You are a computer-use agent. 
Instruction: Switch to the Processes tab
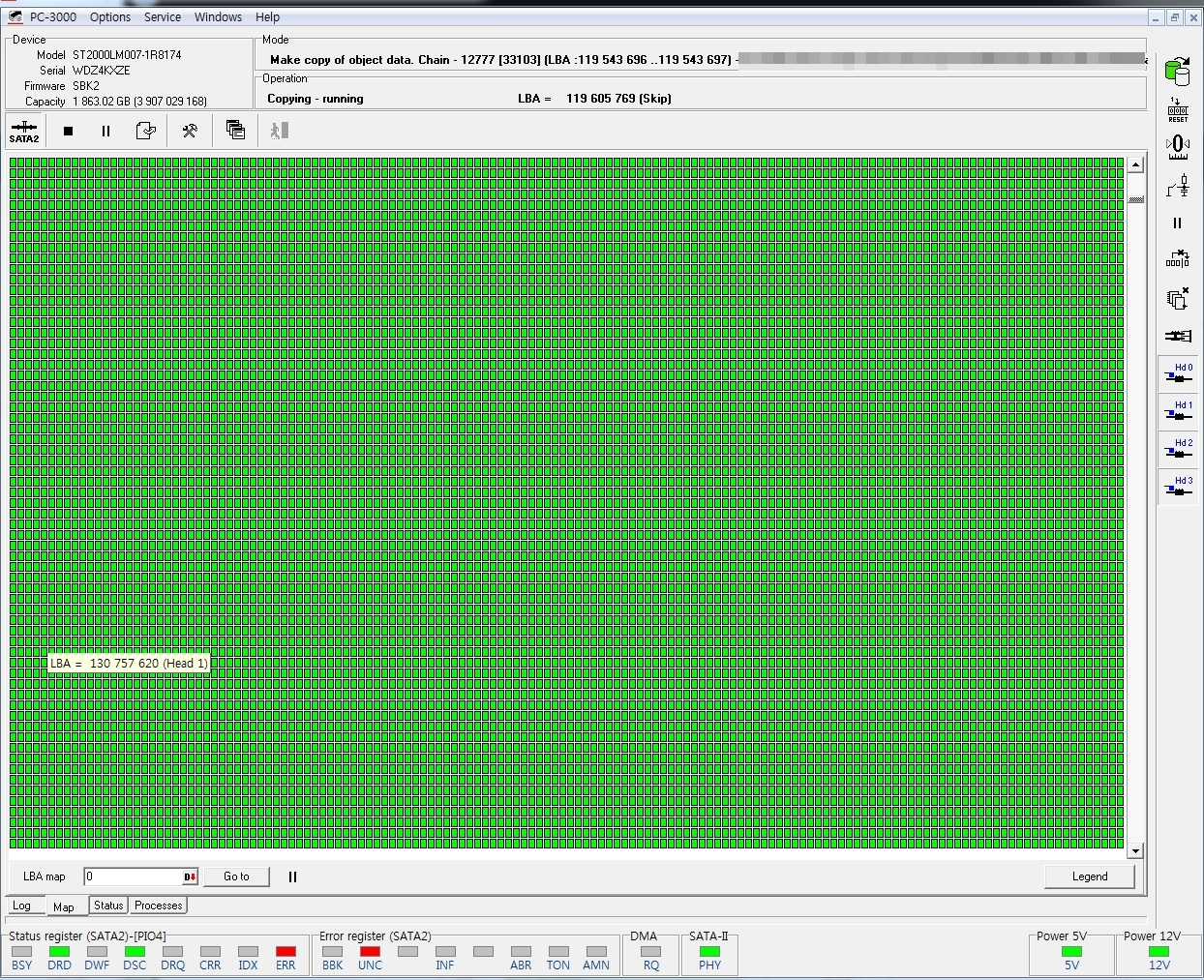(159, 906)
